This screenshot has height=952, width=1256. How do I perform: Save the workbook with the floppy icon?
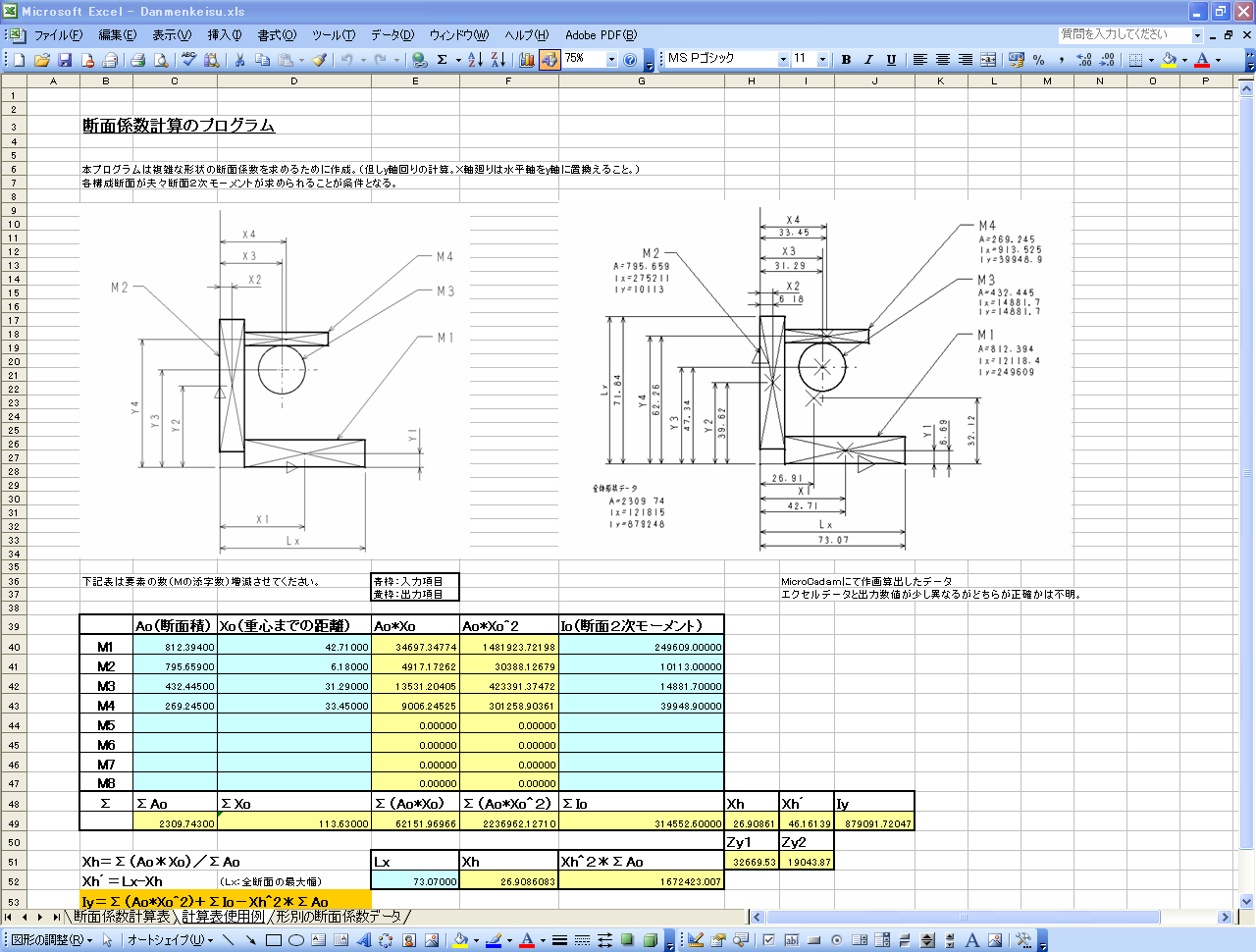65,60
